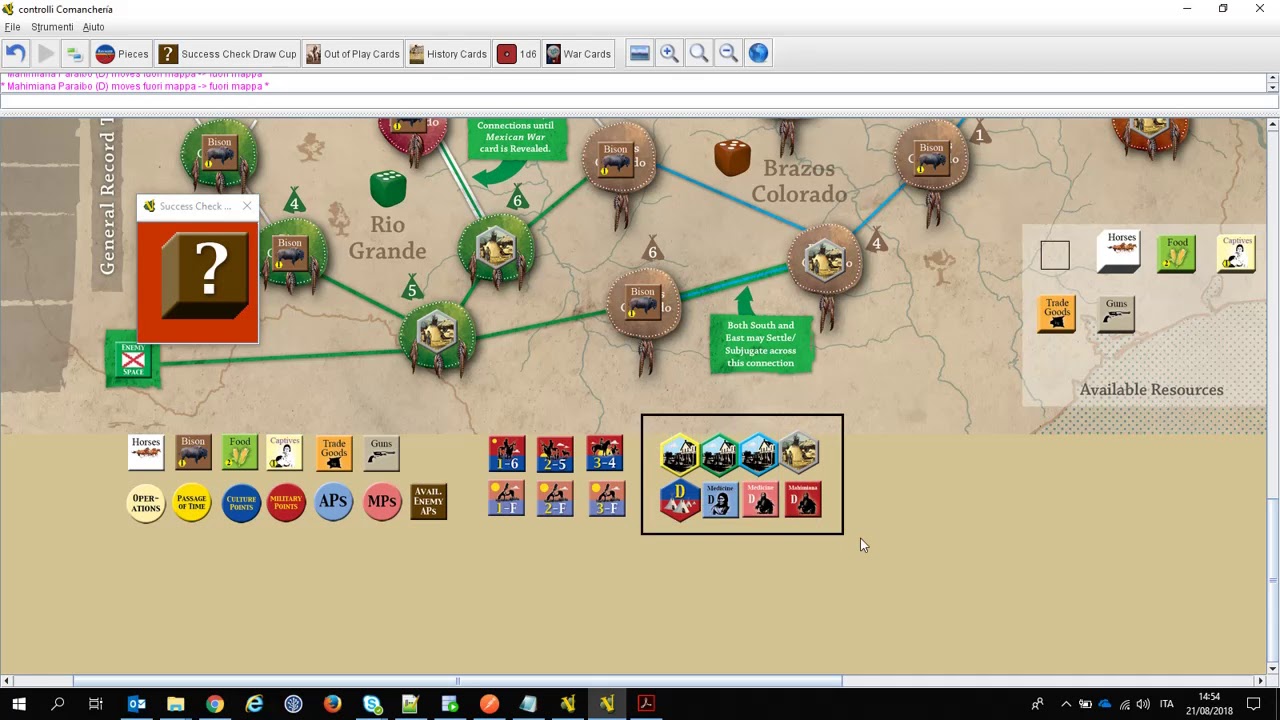This screenshot has width=1280, height=720.
Task: Click the brown die near Brazos Colorado
Action: pos(733,158)
